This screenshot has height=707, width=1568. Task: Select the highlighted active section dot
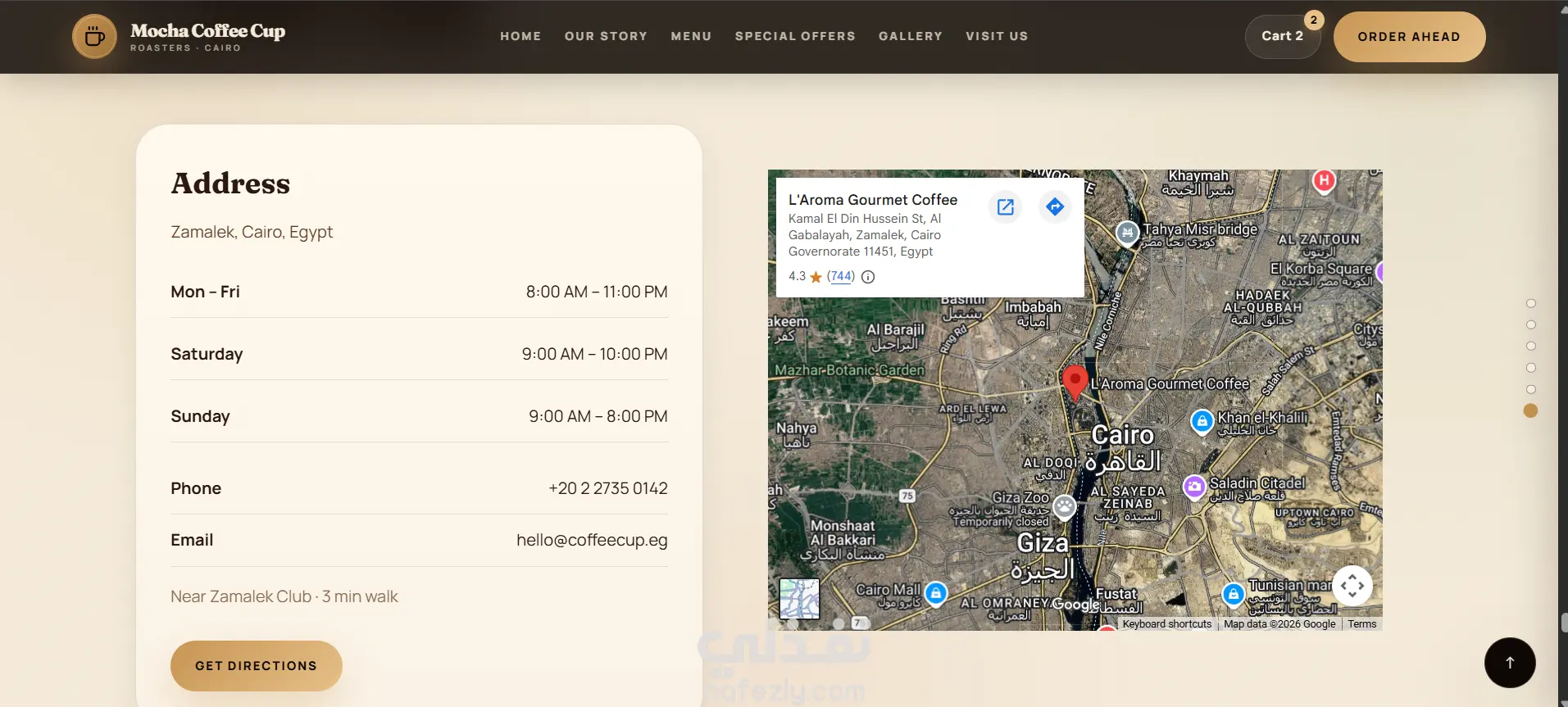tap(1530, 410)
